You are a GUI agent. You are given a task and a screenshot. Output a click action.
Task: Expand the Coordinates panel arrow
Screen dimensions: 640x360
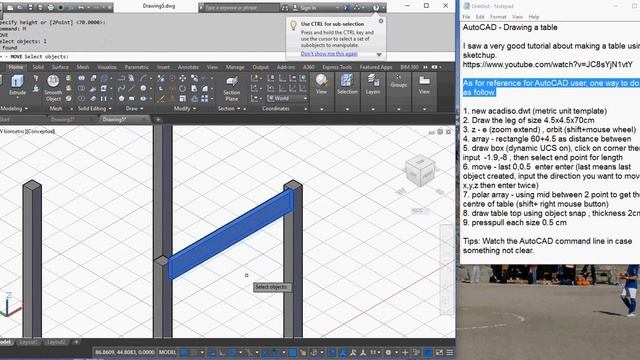point(306,109)
